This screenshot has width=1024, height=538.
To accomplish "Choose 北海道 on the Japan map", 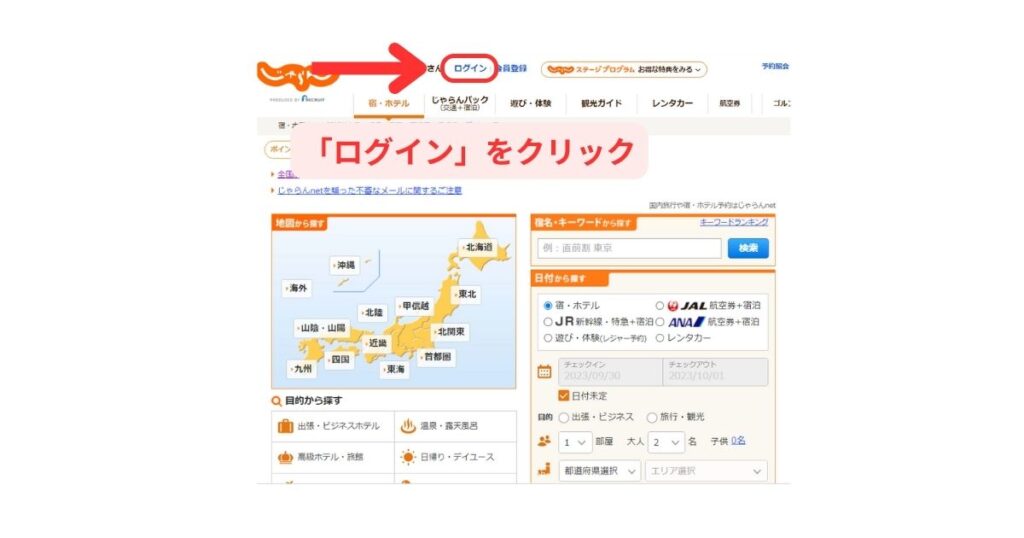I will 478,247.
